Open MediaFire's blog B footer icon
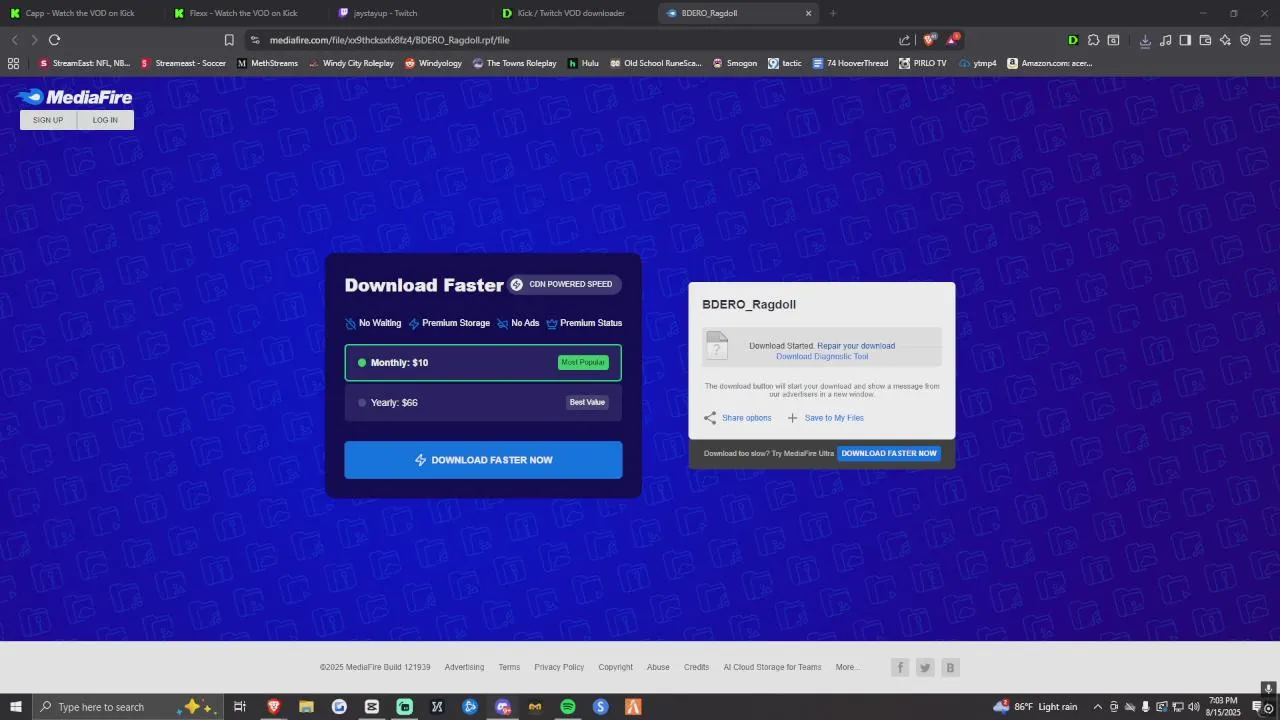Screen dimensions: 1280x720 tap(950, 668)
